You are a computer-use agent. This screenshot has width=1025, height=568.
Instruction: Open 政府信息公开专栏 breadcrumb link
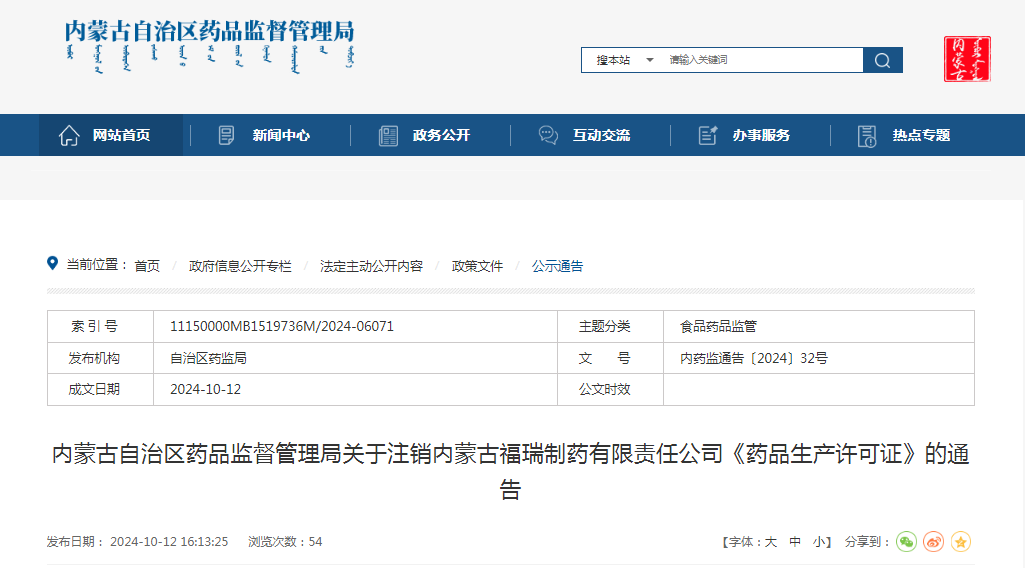(240, 266)
